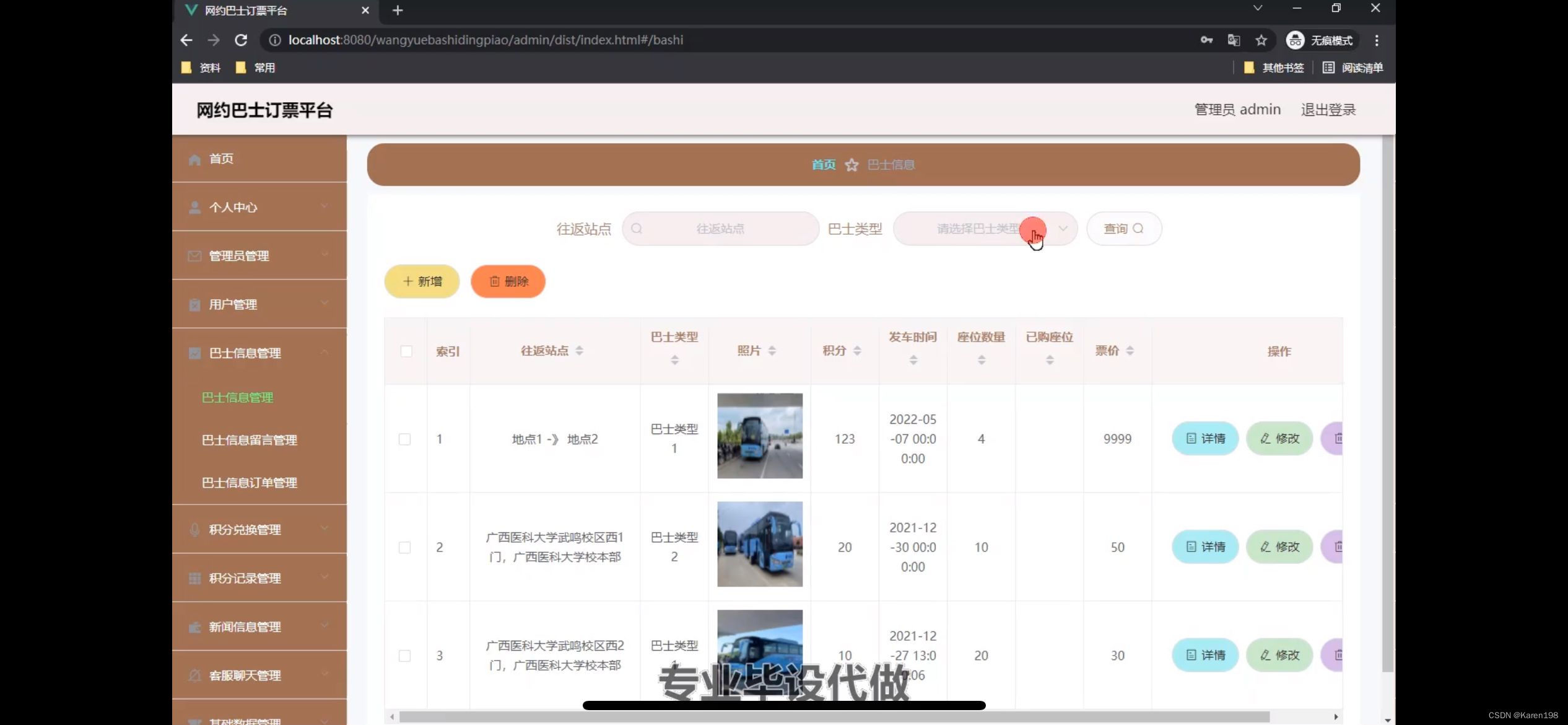Image resolution: width=1568 pixels, height=725 pixels.
Task: Expand 客服聊天管理 sidebar menu
Action: [x=259, y=675]
